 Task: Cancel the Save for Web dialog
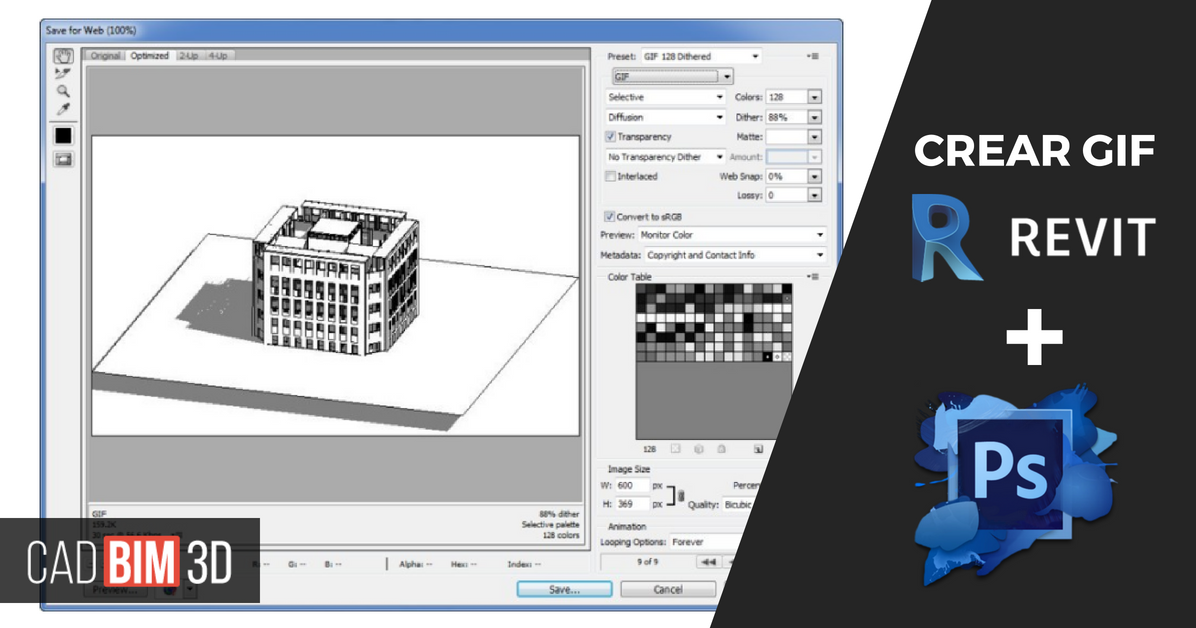[667, 589]
